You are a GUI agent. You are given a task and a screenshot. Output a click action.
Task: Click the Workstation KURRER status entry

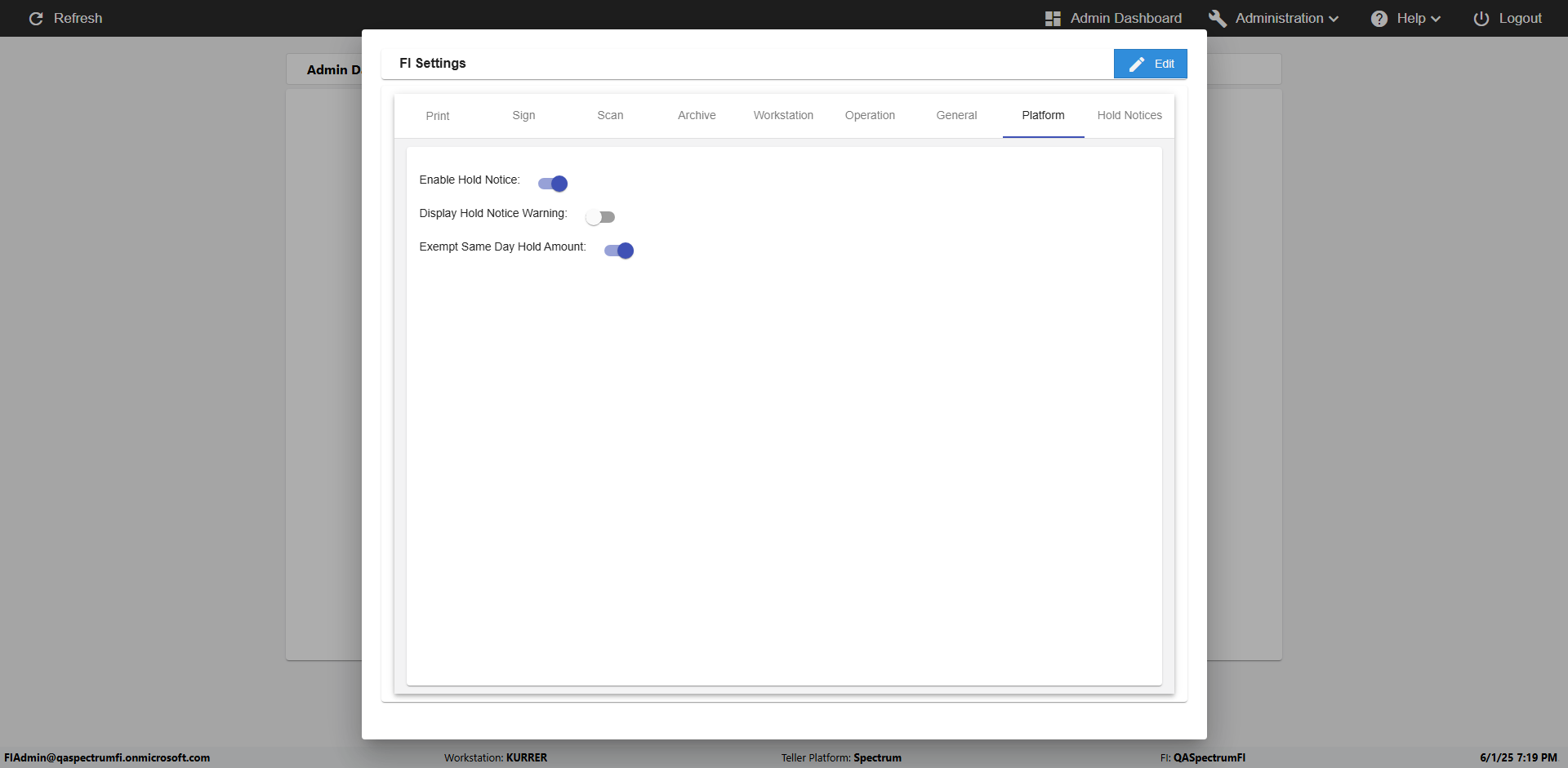496,758
